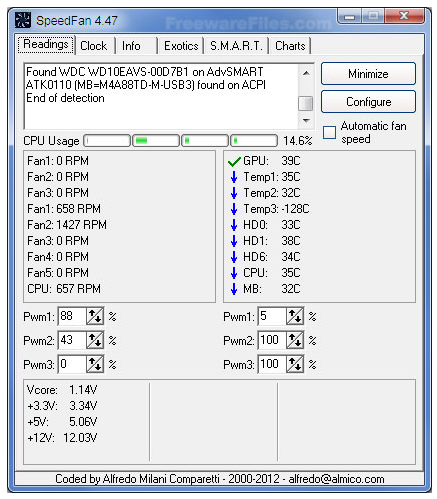
Task: Click the SpeedFan 4.47 window title text
Action: (77, 21)
